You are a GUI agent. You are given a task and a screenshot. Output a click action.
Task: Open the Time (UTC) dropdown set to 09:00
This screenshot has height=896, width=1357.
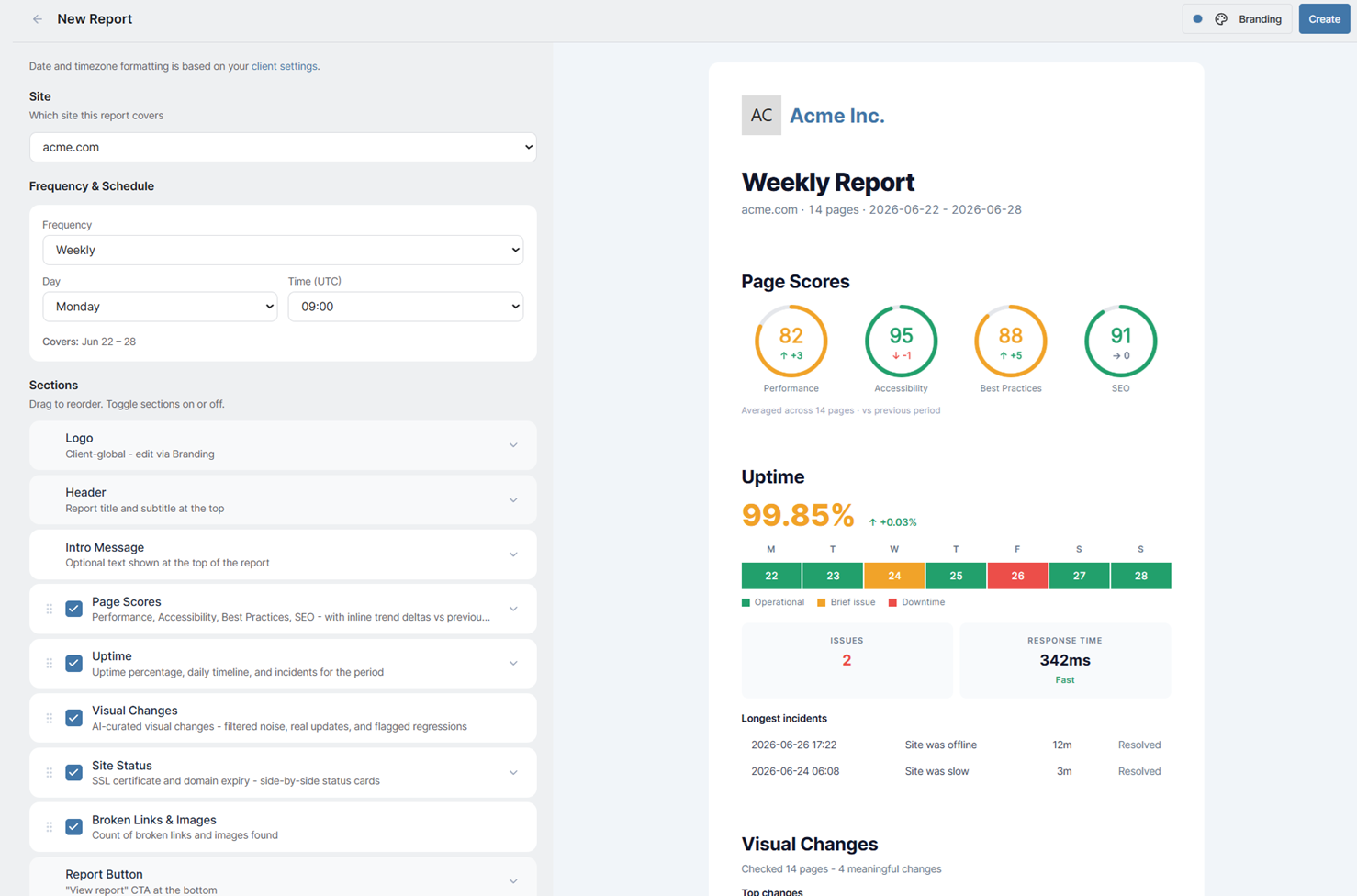click(406, 307)
